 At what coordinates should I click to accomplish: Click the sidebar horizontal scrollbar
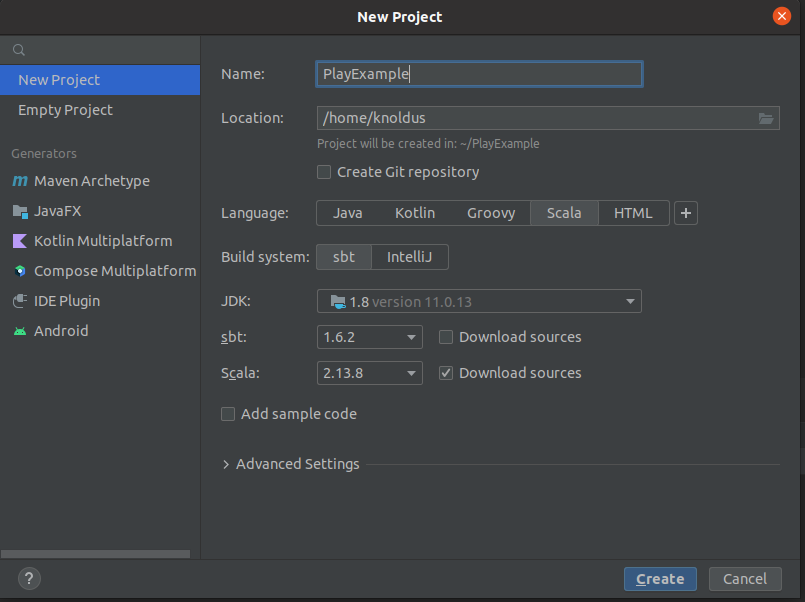95,554
